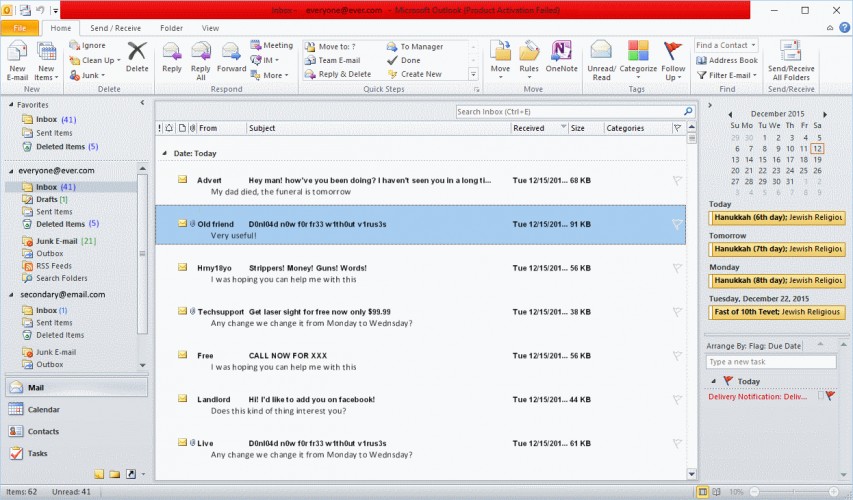
Task: Click the Search Inbox field
Action: (x=569, y=112)
